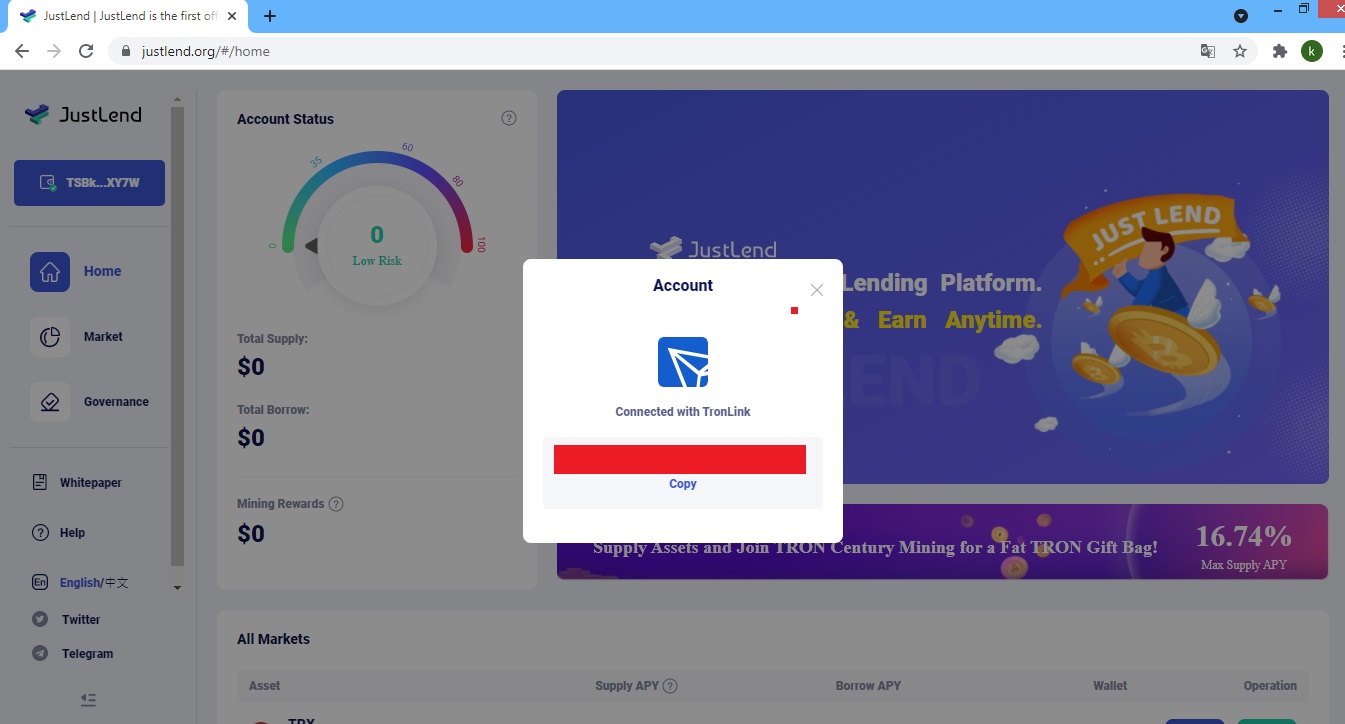Click the Total Supply $0 value
The height and width of the screenshot is (724, 1345).
[251, 367]
